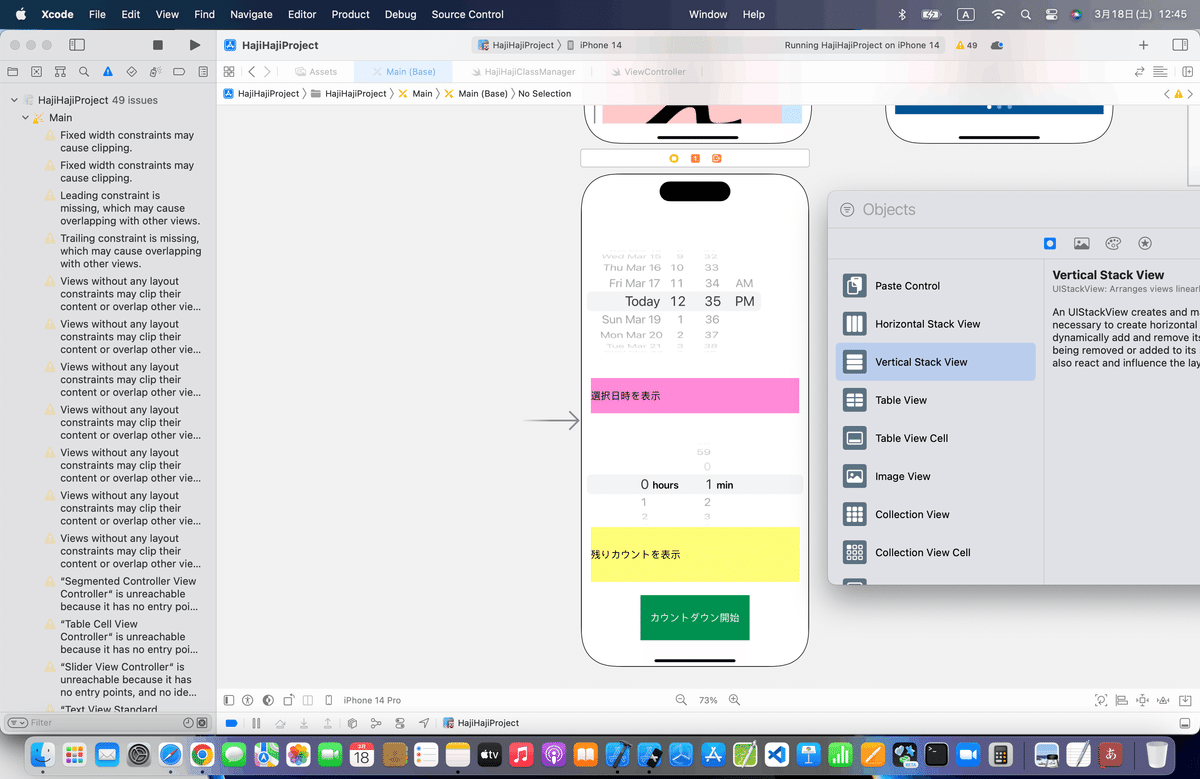Show the objects library tab icon
The height and width of the screenshot is (779, 1200).
(1050, 243)
